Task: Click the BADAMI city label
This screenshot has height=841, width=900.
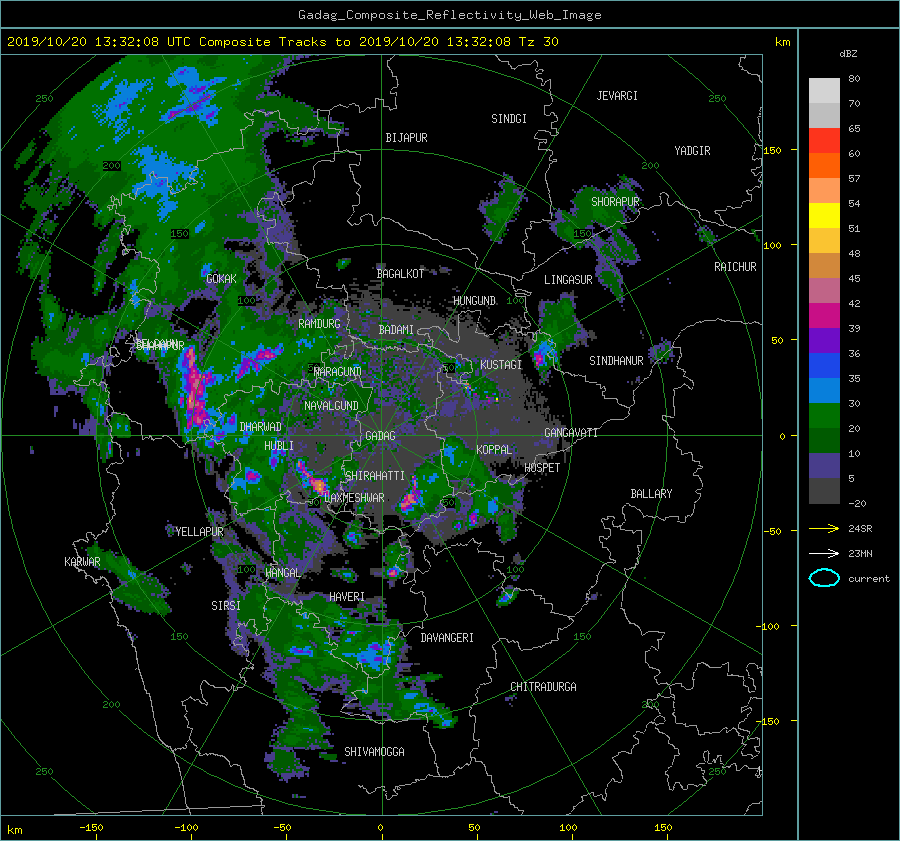Action: (x=396, y=330)
